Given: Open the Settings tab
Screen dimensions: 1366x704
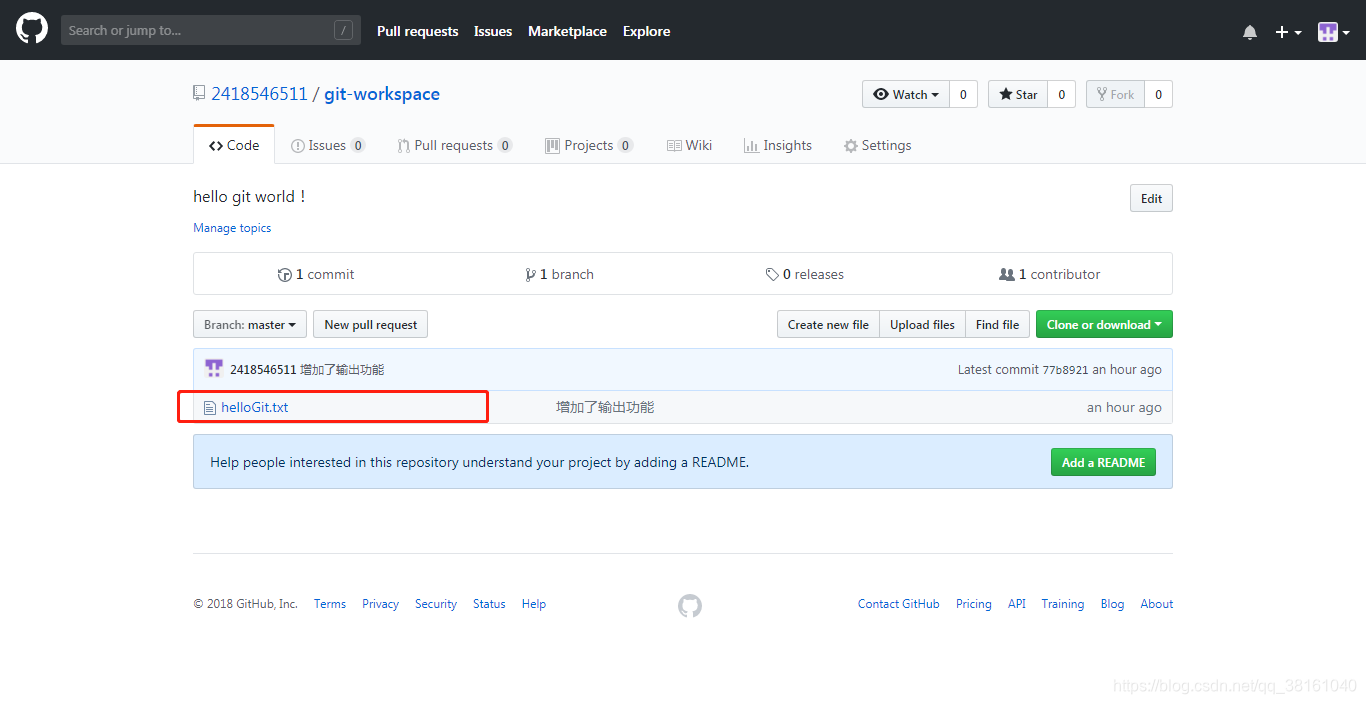Looking at the screenshot, I should tap(877, 145).
